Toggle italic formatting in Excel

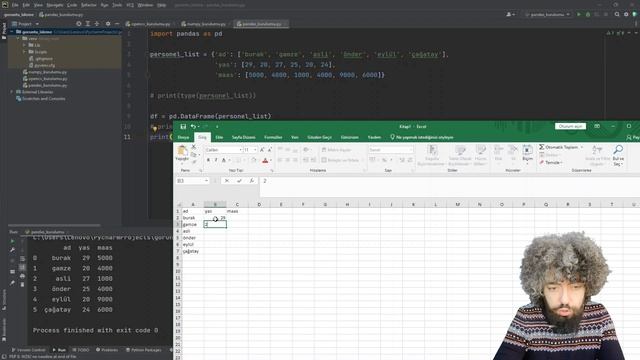[x=216, y=160]
